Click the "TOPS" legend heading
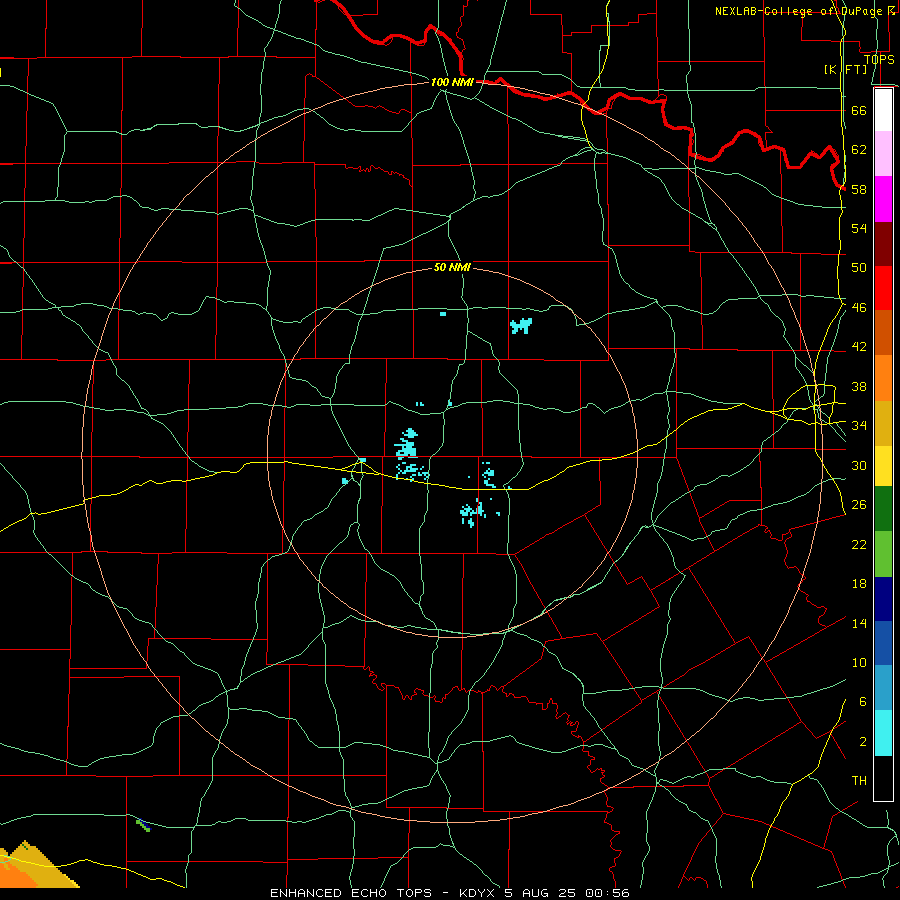Viewport: 900px width, 900px height. [x=879, y=59]
